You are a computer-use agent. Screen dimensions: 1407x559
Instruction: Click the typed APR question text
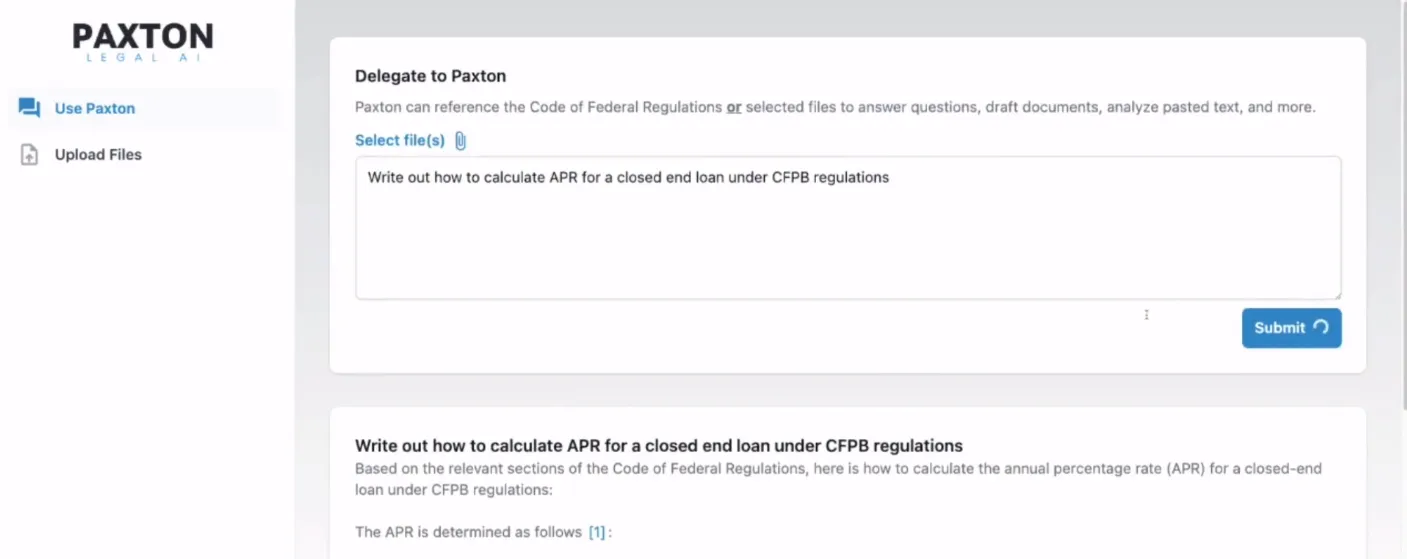coord(628,178)
